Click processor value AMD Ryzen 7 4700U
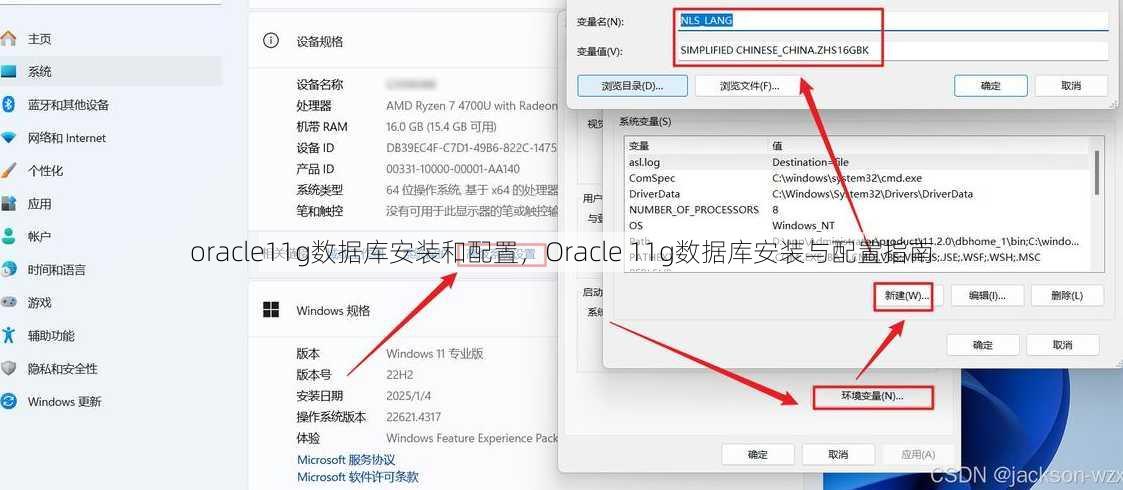 coord(471,105)
